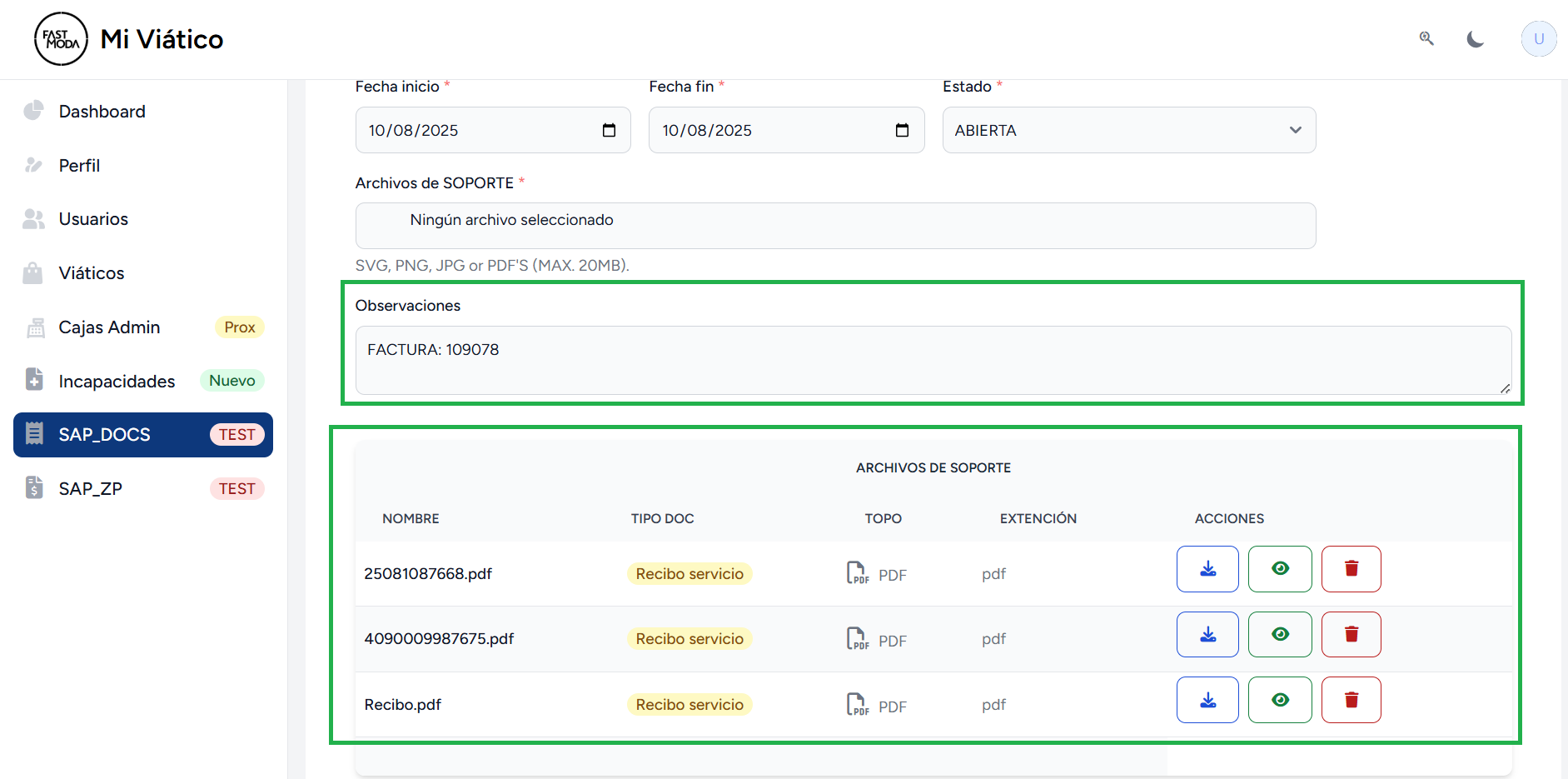Navigate to SAP_ZP in the sidebar

pyautogui.click(x=91, y=489)
